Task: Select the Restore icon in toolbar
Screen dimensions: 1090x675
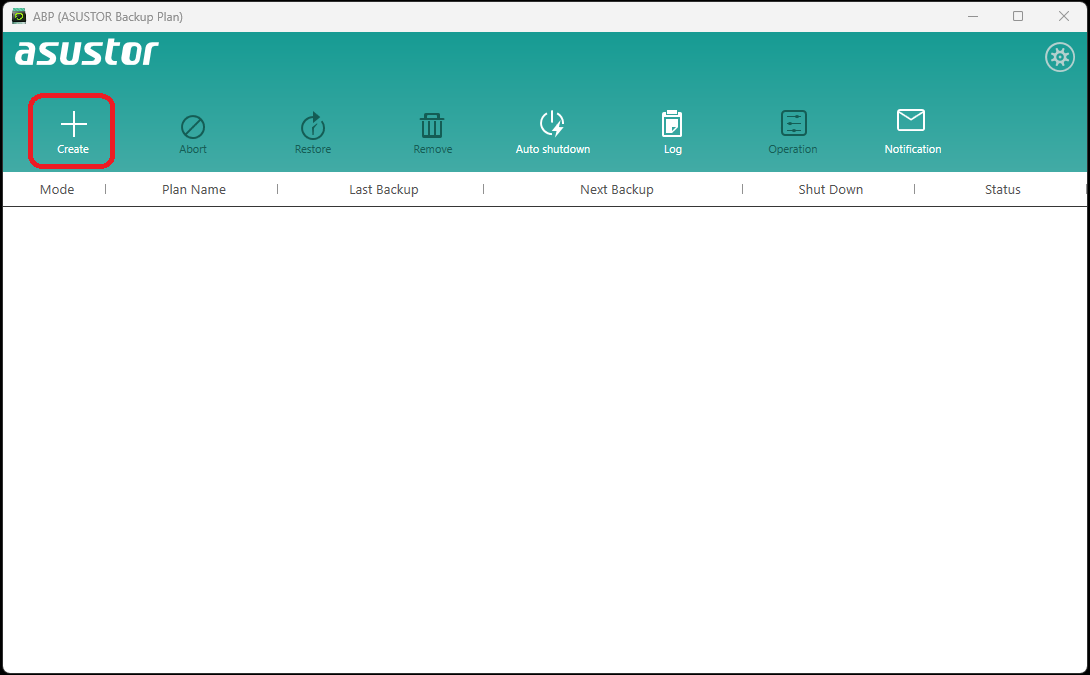Action: click(313, 126)
